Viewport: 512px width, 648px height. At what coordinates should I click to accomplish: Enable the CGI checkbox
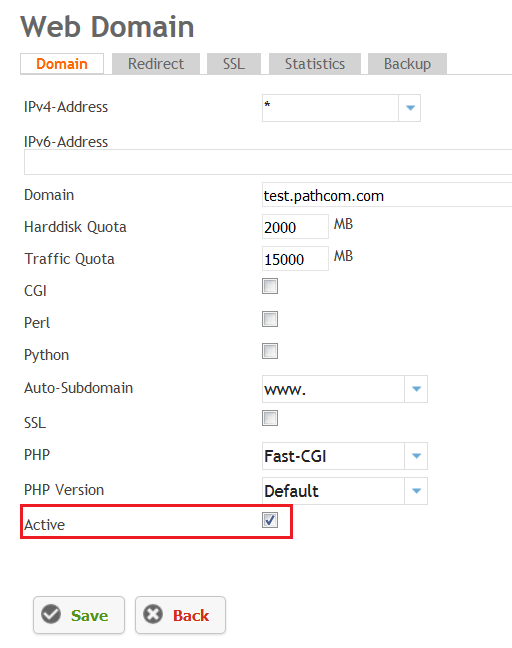click(x=270, y=286)
